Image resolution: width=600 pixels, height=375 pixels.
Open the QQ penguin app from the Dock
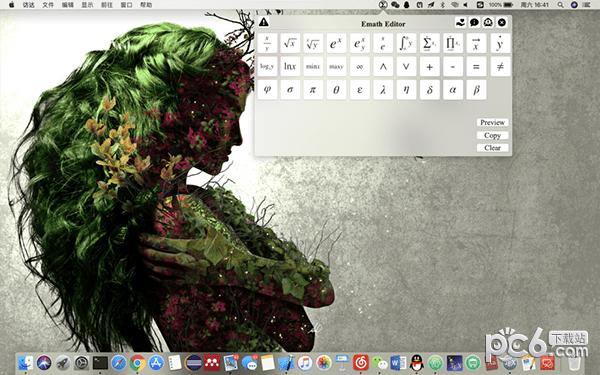(x=417, y=363)
